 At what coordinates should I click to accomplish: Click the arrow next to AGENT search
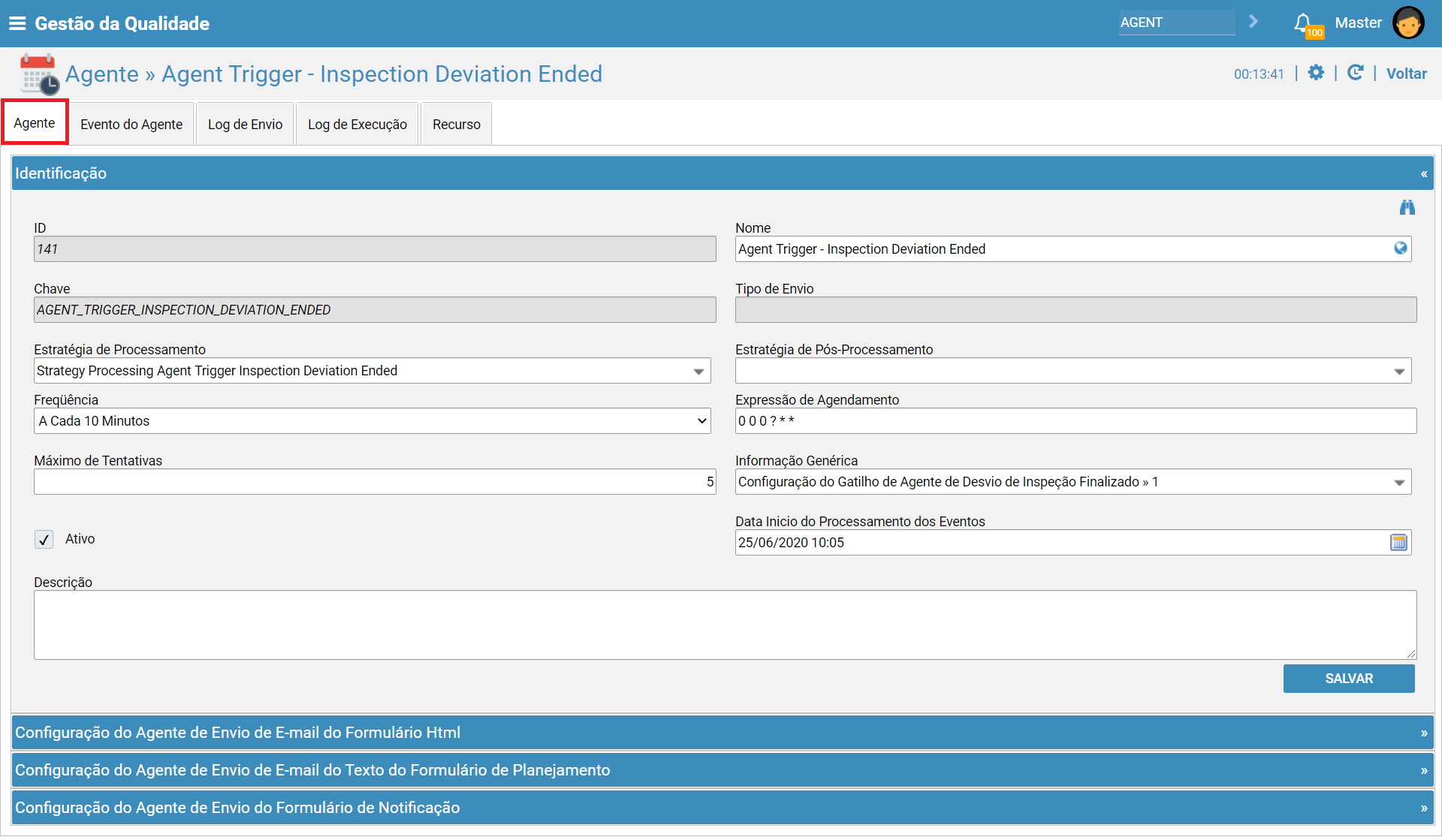pos(1253,22)
